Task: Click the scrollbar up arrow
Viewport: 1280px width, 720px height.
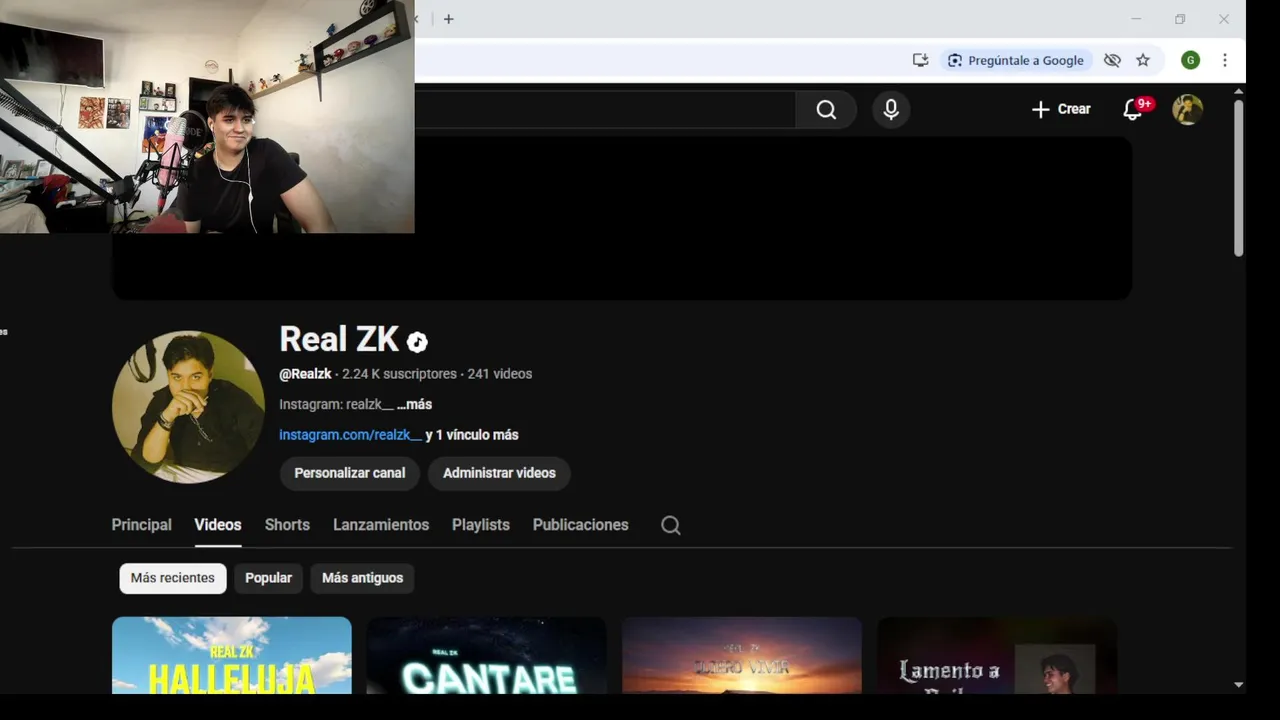Action: click(1239, 92)
